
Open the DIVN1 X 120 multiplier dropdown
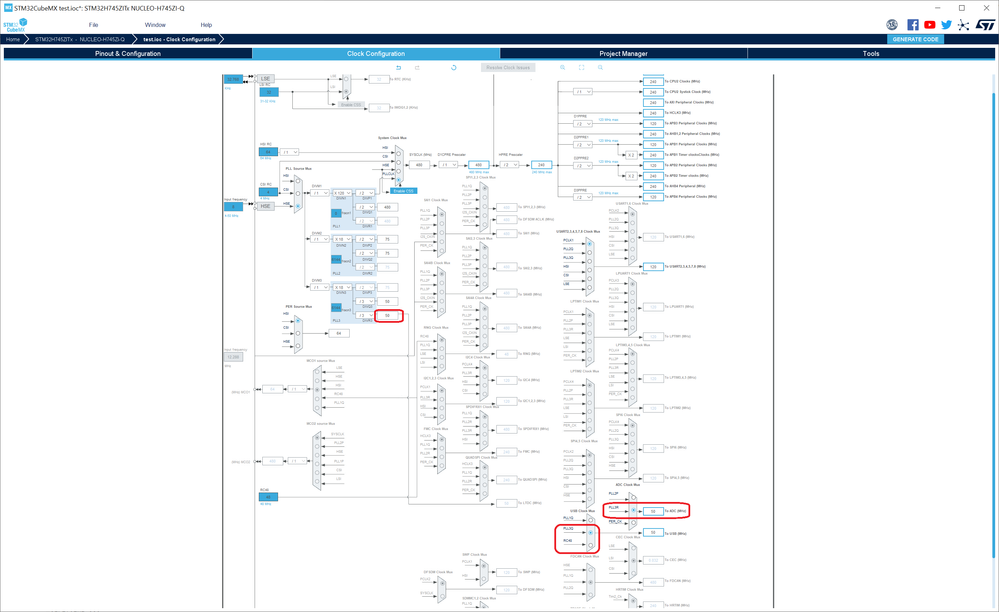click(x=343, y=193)
